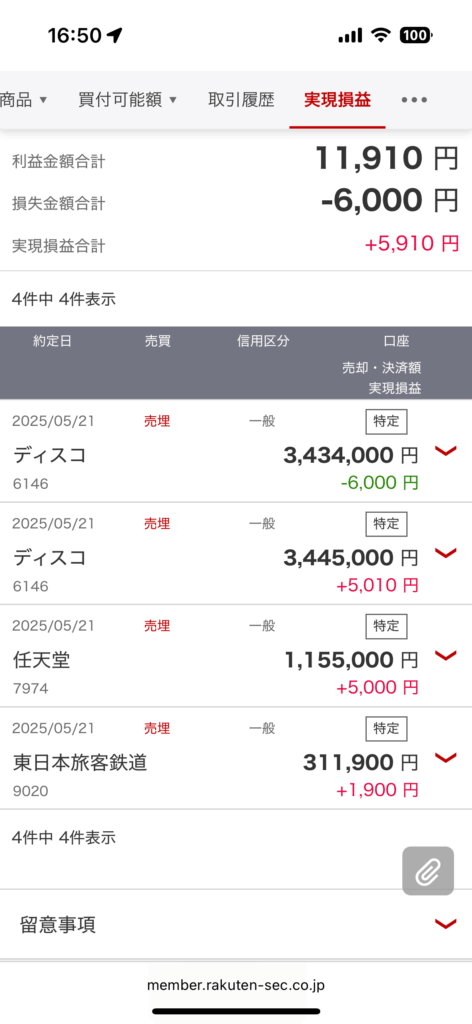Image resolution: width=472 pixels, height=1024 pixels.
Task: Tap the member.rakuten-sec.co.jp address bar
Action: click(x=236, y=985)
